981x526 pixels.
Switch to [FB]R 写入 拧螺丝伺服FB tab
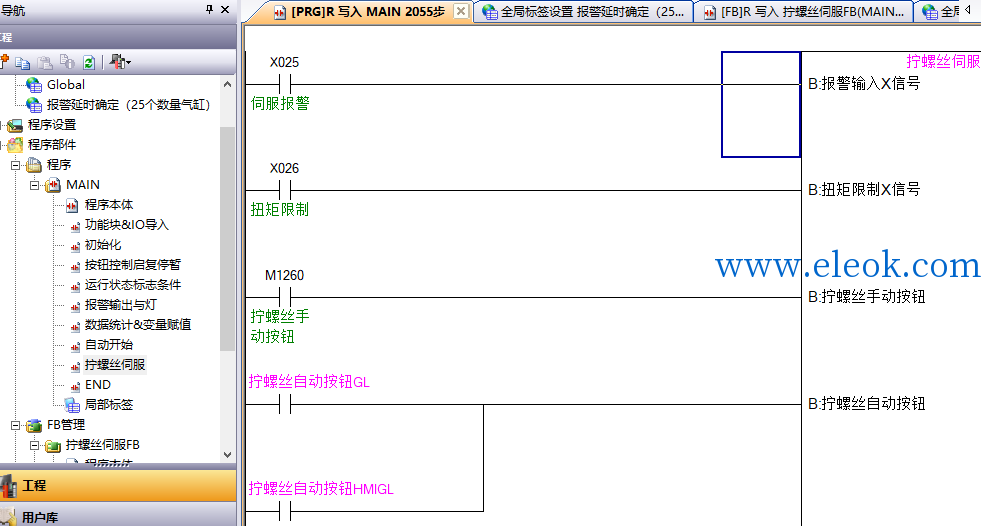[805, 12]
